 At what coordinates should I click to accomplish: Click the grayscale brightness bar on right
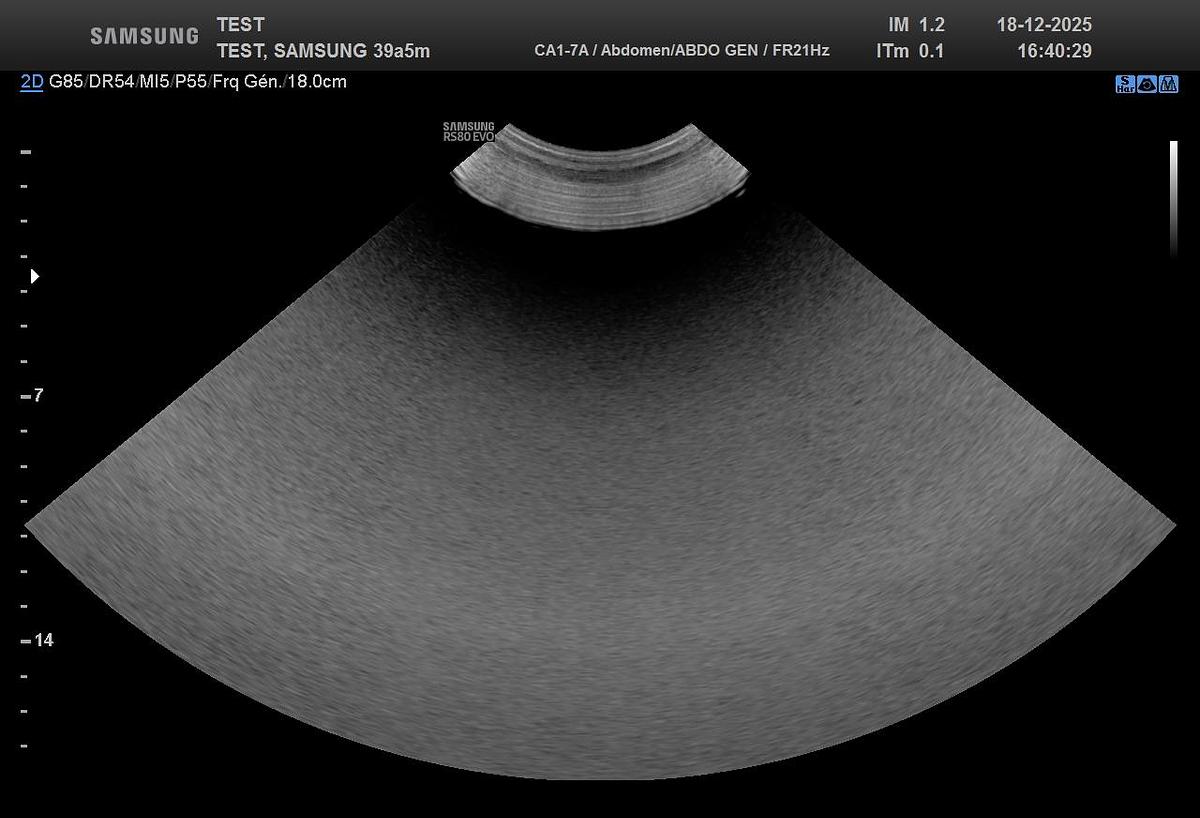click(1174, 198)
